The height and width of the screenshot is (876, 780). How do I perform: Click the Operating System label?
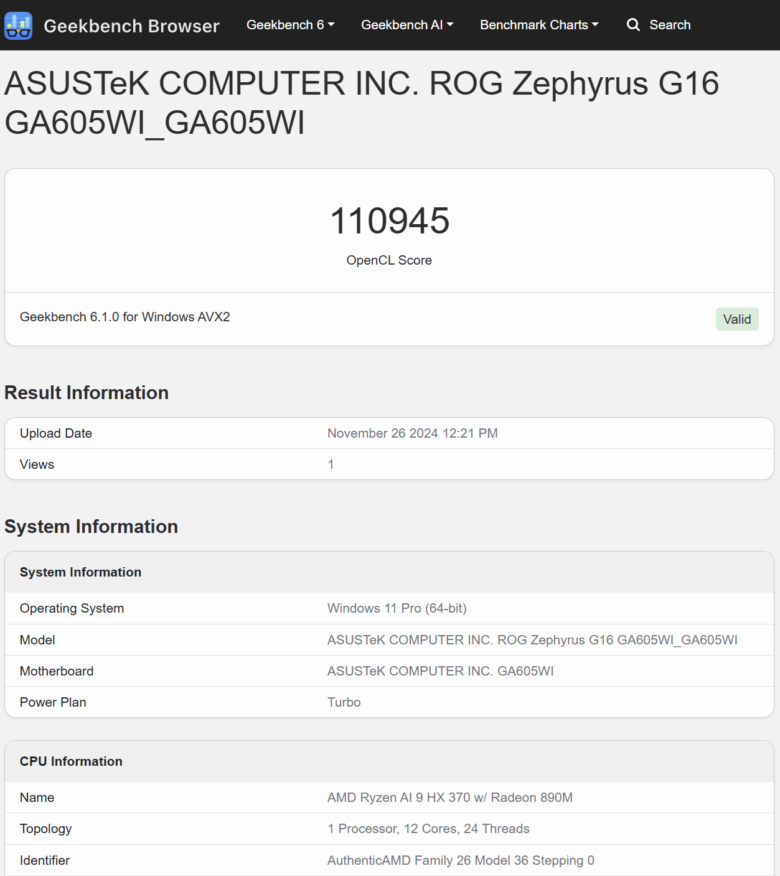(72, 608)
